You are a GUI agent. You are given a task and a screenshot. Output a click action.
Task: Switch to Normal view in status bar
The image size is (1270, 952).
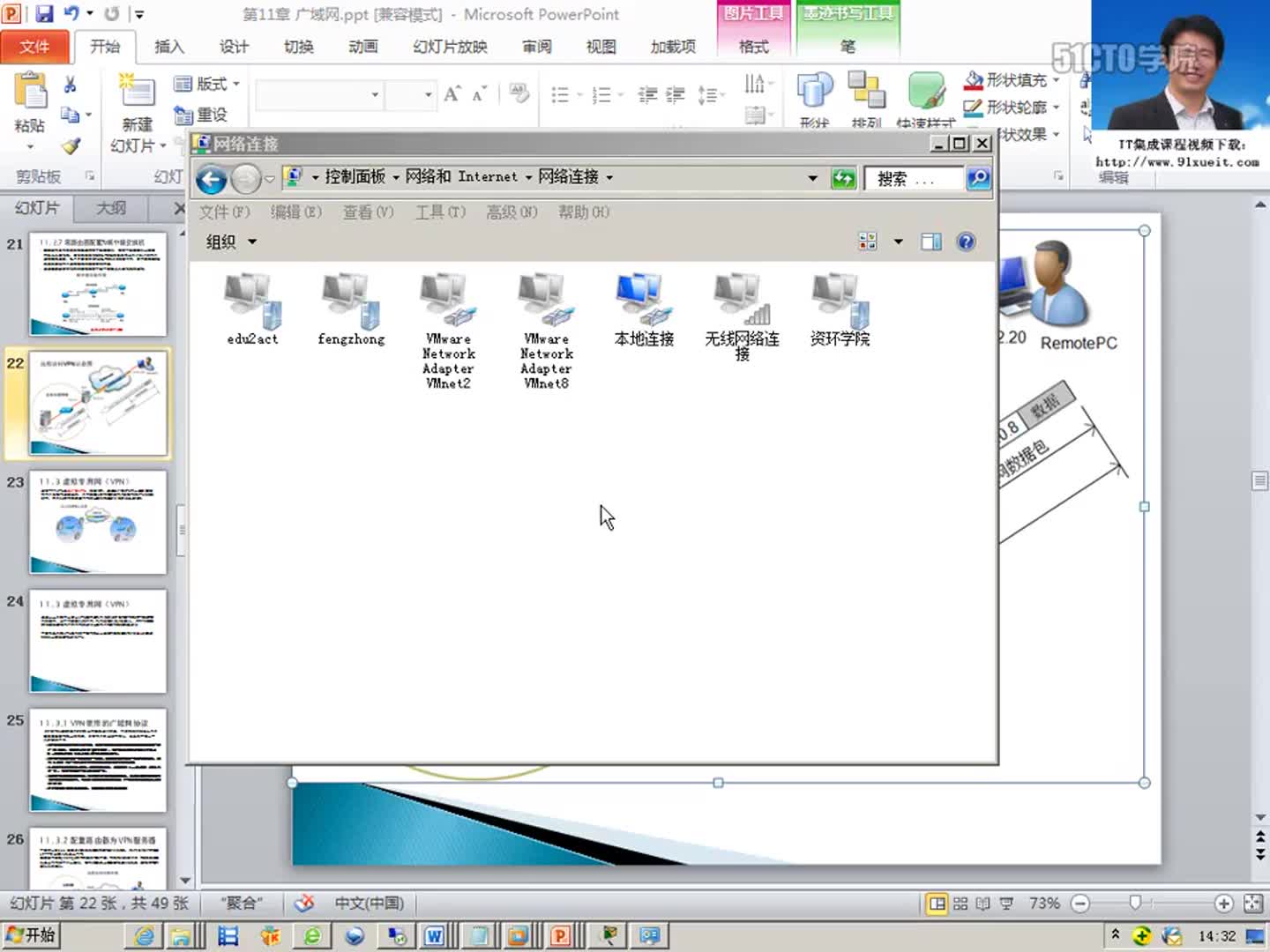(x=937, y=904)
